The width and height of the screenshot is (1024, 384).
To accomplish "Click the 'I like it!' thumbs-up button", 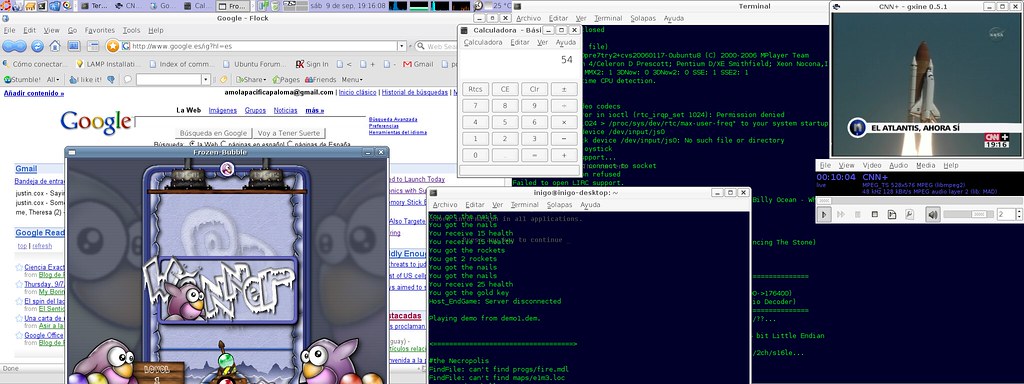I will pyautogui.click(x=86, y=80).
